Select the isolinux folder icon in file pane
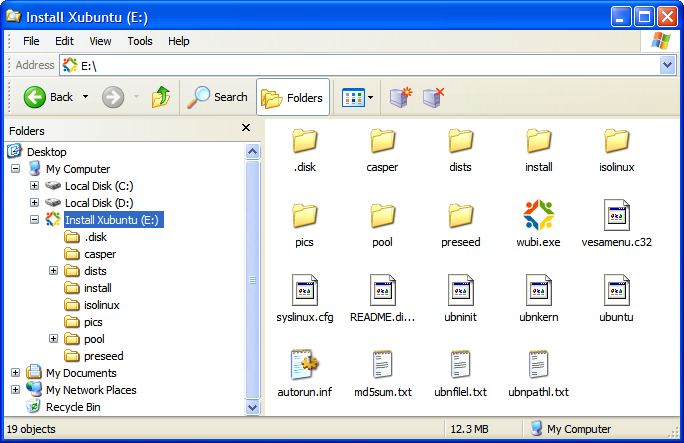Image resolution: width=684 pixels, height=443 pixels. [617, 141]
